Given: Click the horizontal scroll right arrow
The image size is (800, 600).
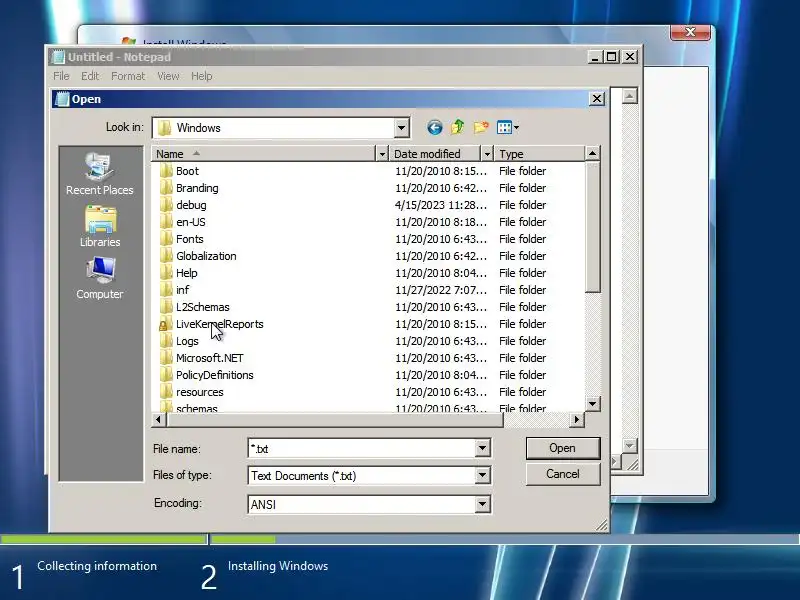Looking at the screenshot, I should pos(577,419).
